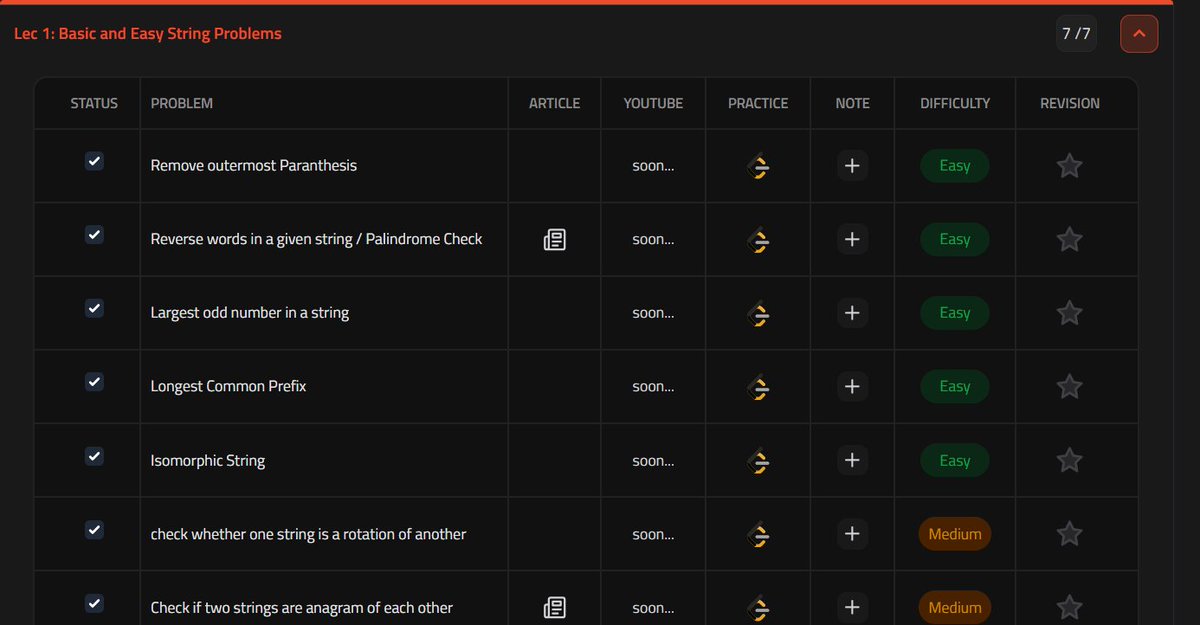1200x625 pixels.
Task: Click NOTE column header
Action: point(852,103)
